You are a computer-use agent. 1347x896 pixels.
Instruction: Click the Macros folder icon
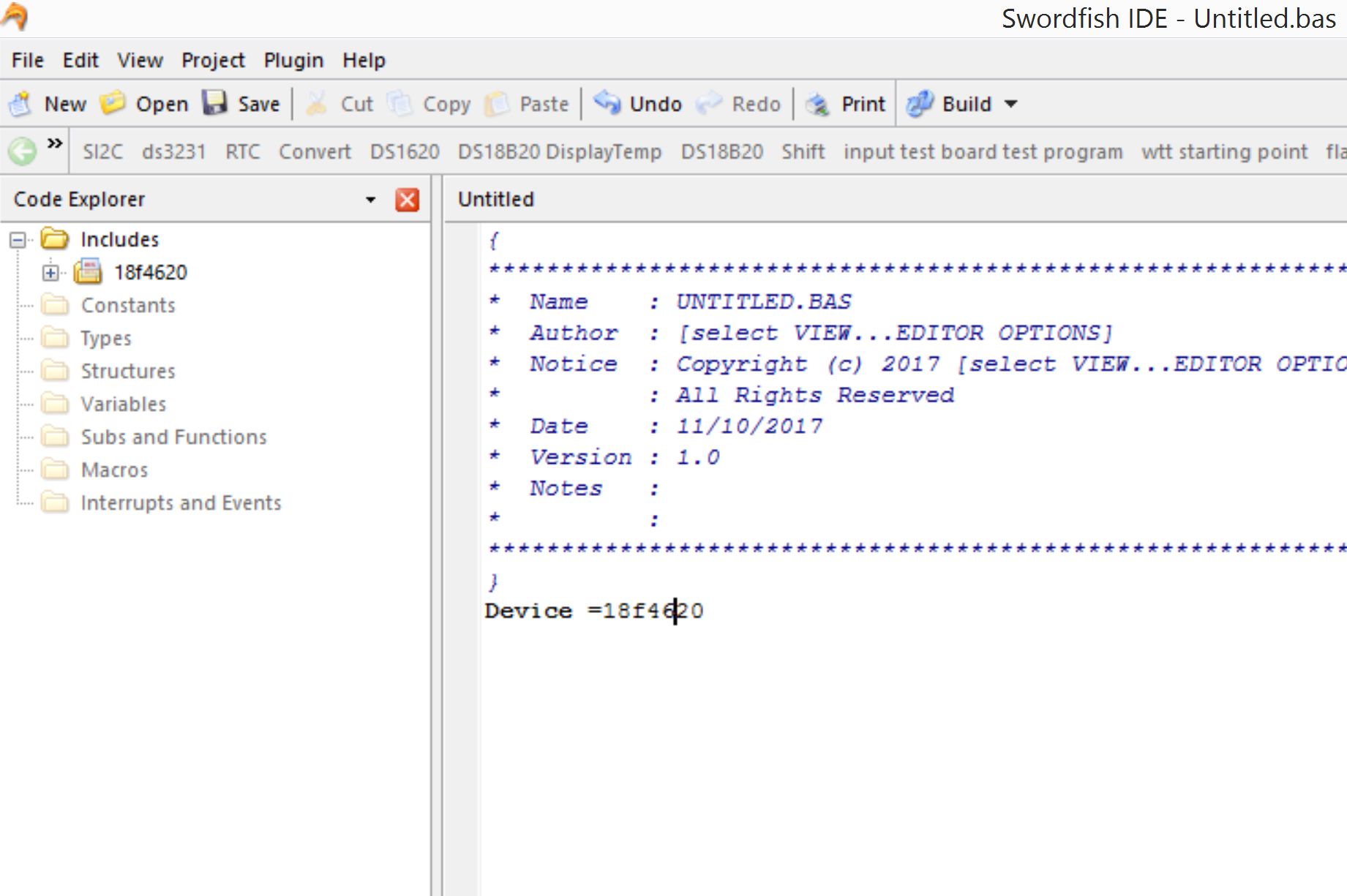click(x=55, y=469)
